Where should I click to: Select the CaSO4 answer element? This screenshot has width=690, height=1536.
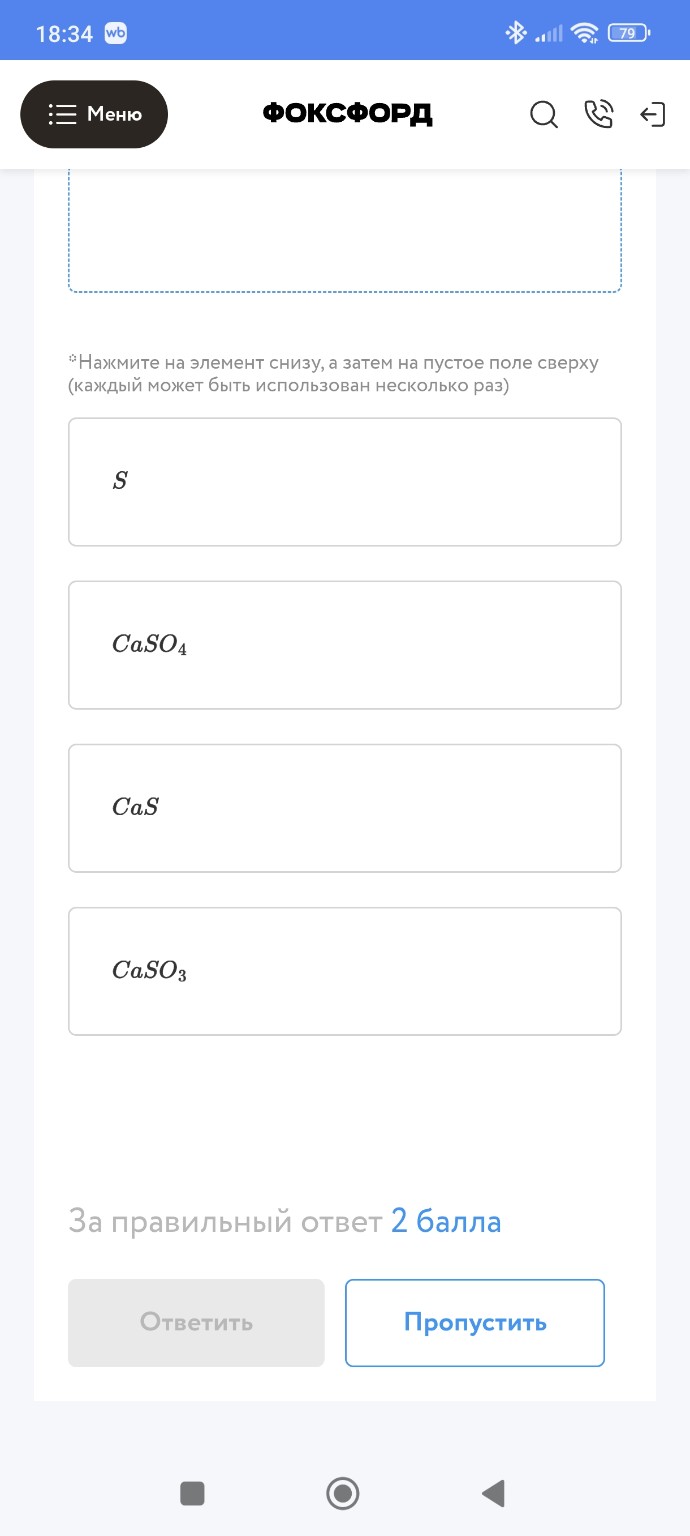coord(344,645)
